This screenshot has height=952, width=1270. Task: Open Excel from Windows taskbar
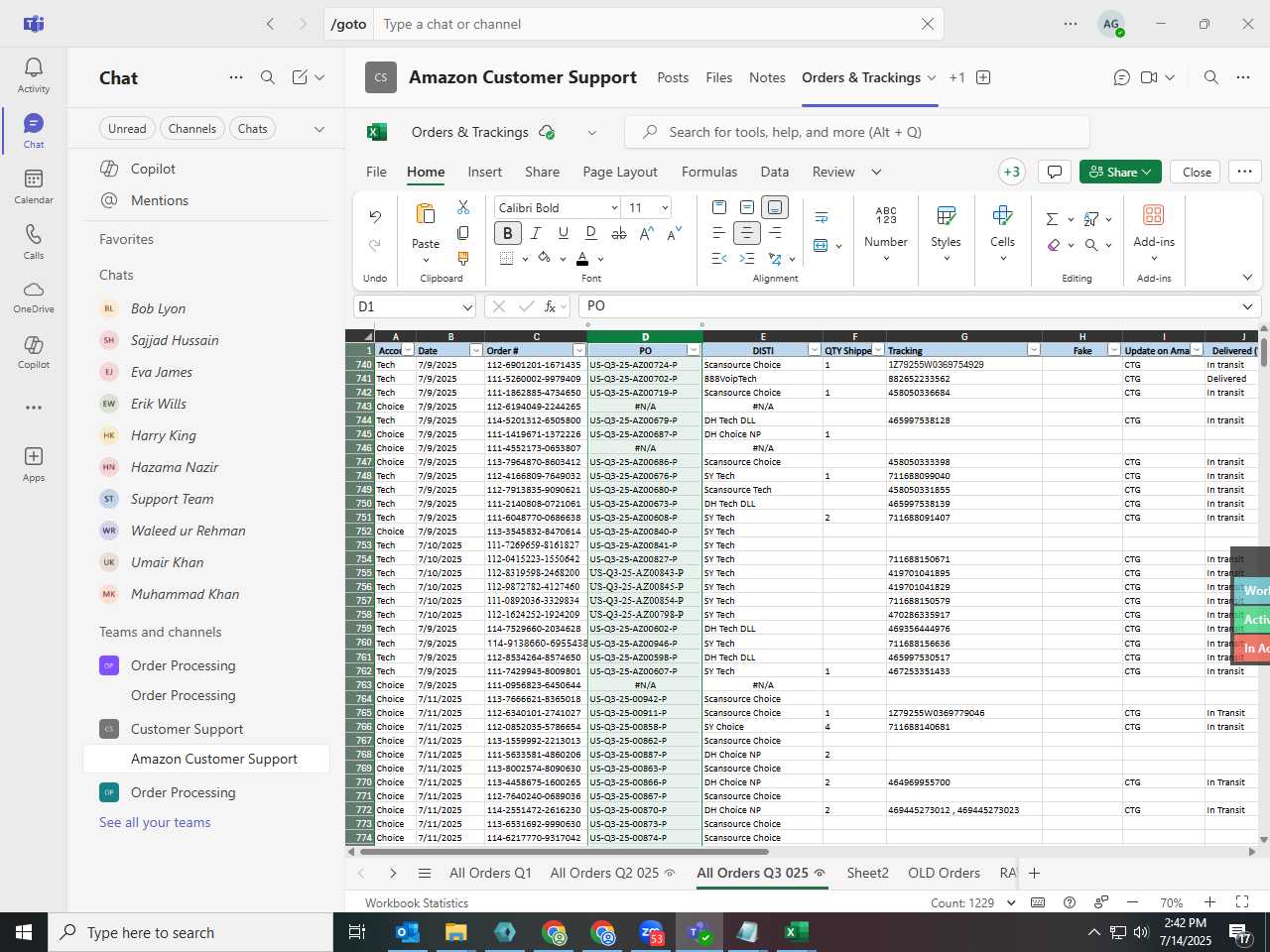pos(796,932)
